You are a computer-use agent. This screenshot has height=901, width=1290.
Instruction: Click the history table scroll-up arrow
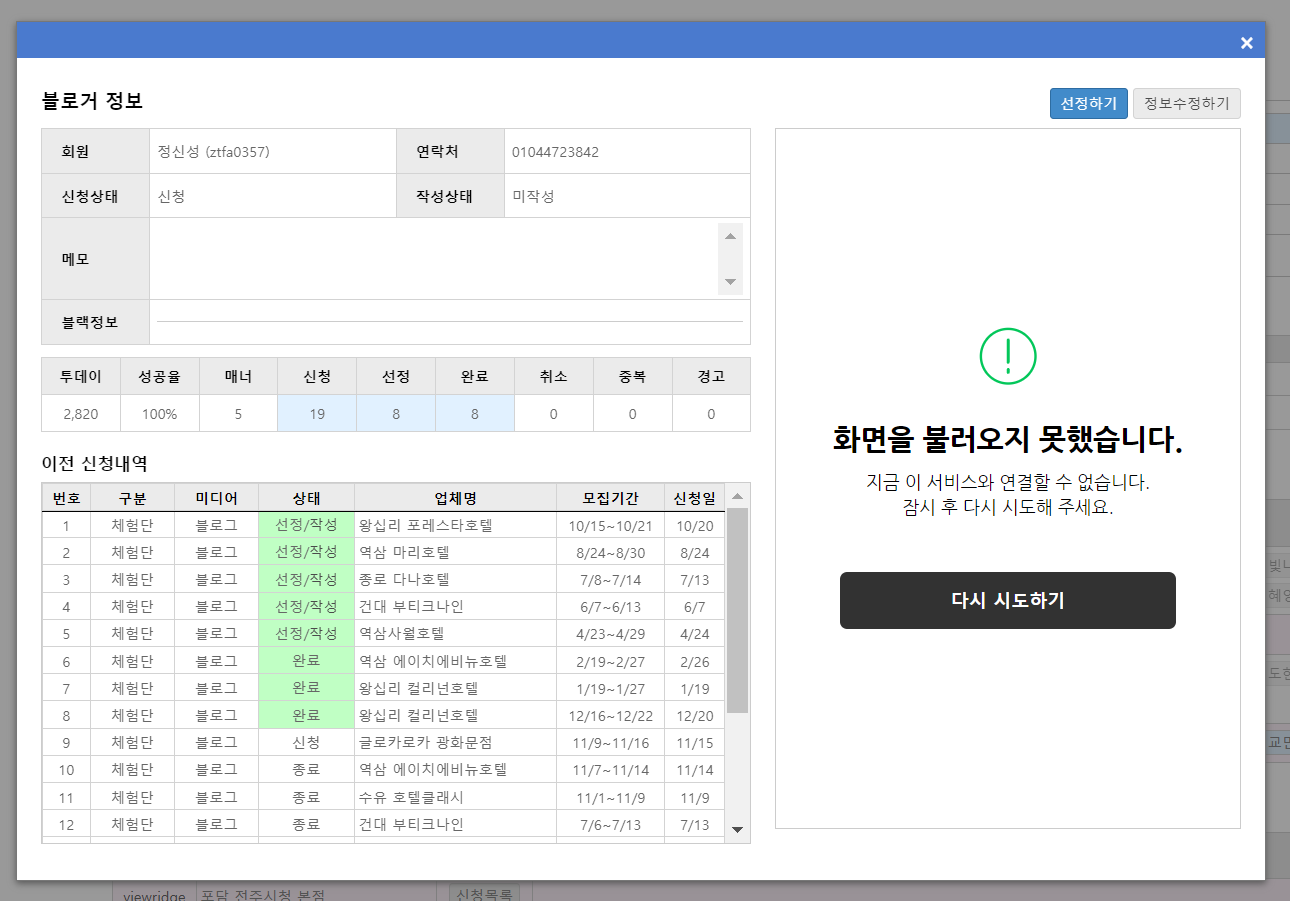tap(737, 496)
